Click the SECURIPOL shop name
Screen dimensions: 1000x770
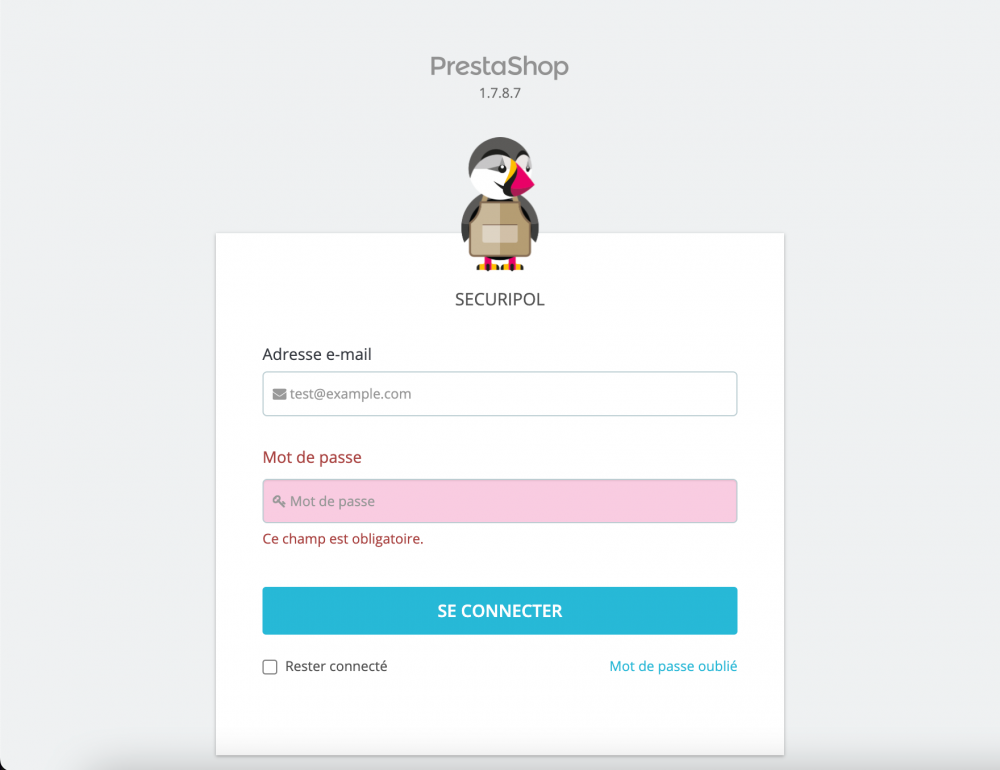tap(500, 299)
